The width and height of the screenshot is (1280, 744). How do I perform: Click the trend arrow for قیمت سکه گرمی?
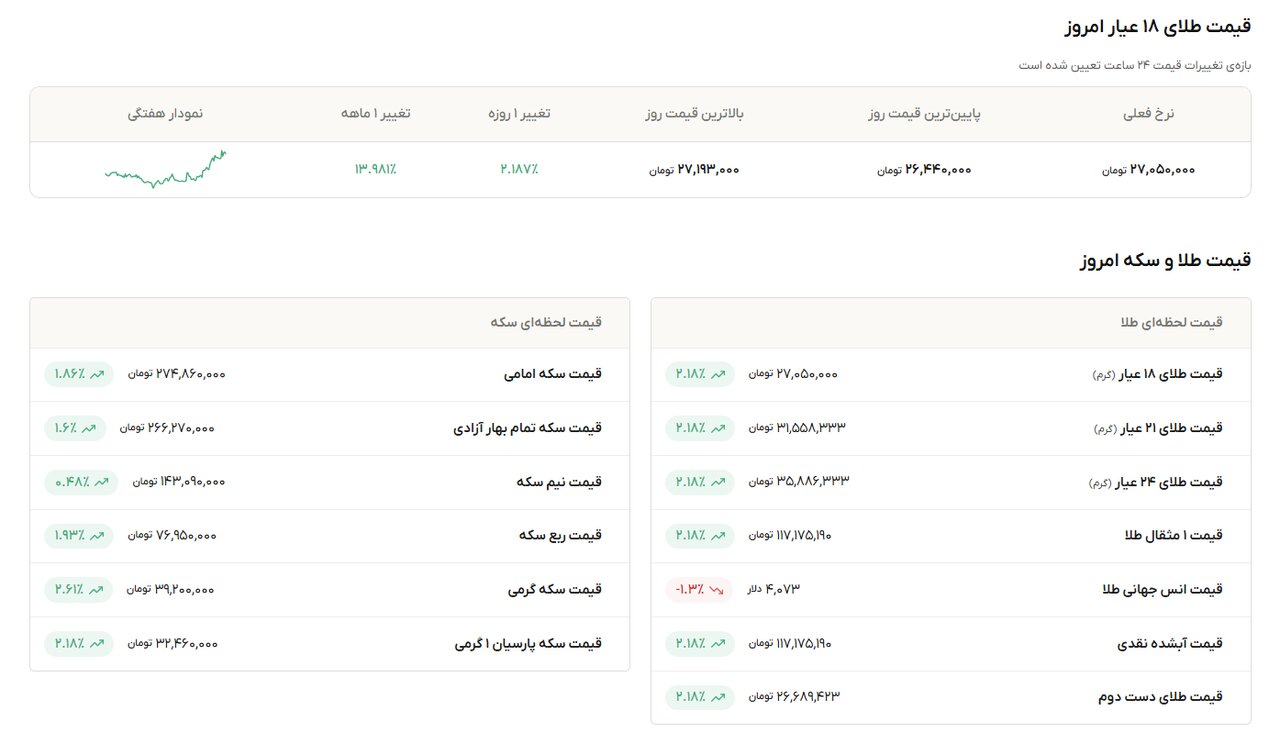(x=97, y=590)
